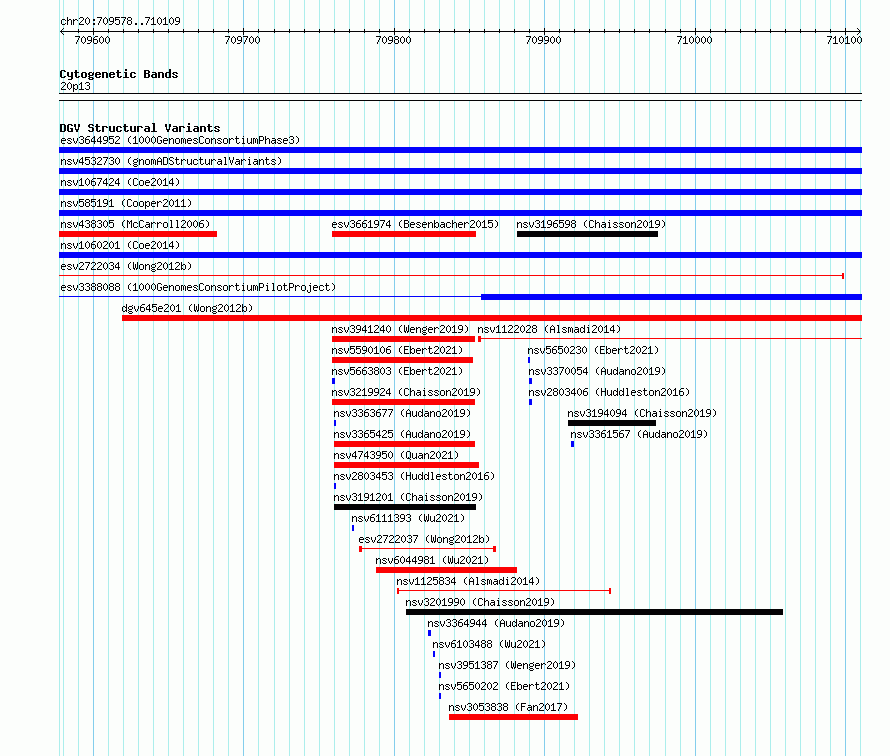The height and width of the screenshot is (756, 890).
Task: Open nsv3941240 (Wenger2019) label
Action: [x=400, y=329]
